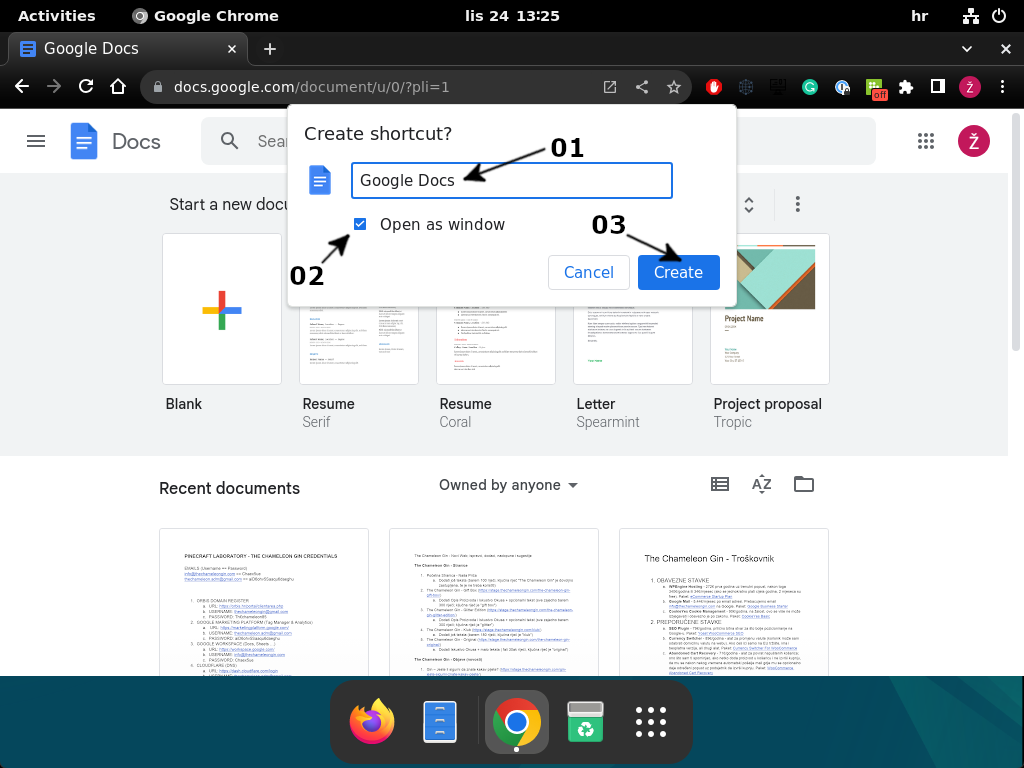
Task: Open The Chameleon Gin - Troškovnik document
Action: [x=724, y=602]
